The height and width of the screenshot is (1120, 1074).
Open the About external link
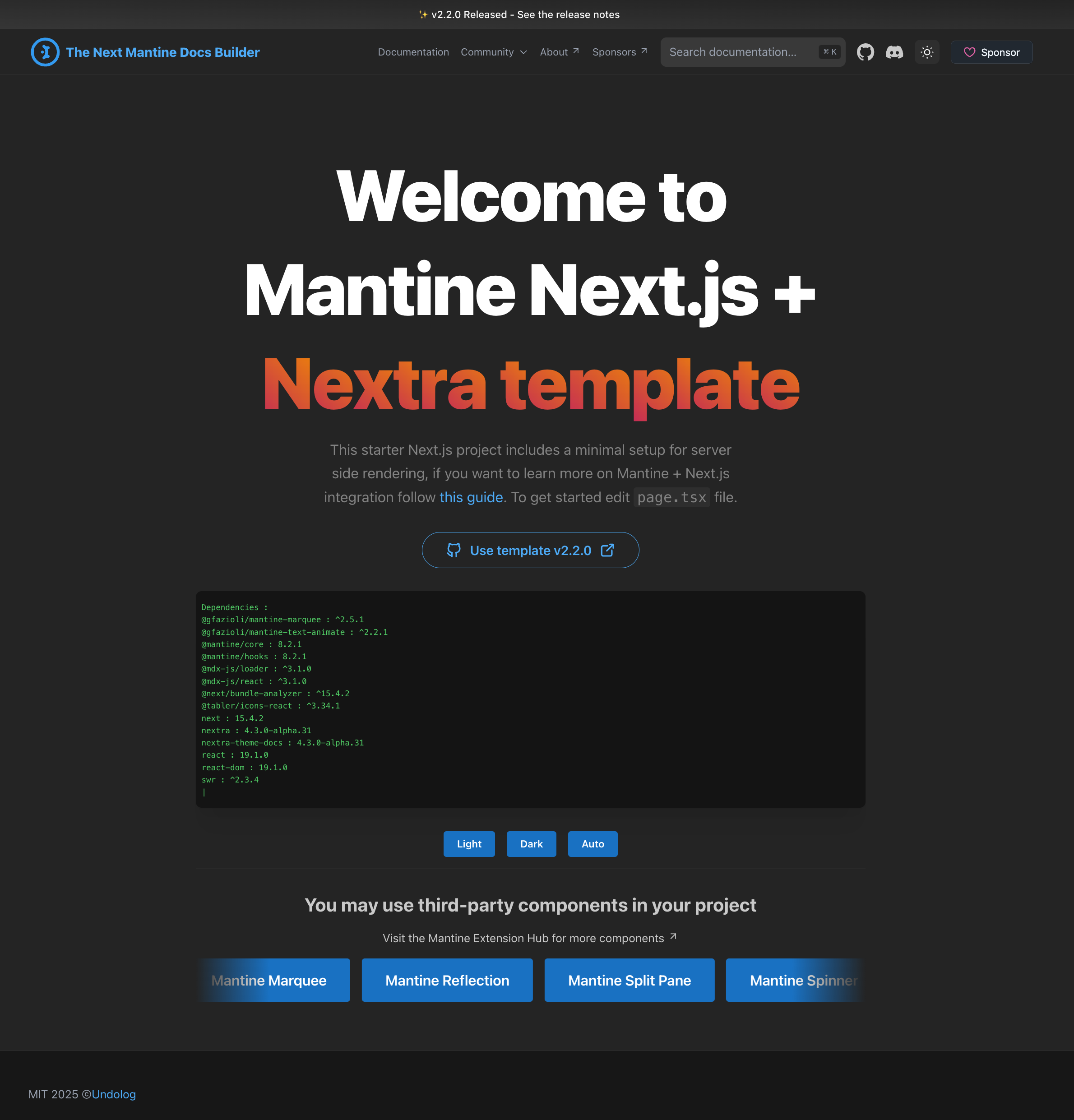coord(560,52)
